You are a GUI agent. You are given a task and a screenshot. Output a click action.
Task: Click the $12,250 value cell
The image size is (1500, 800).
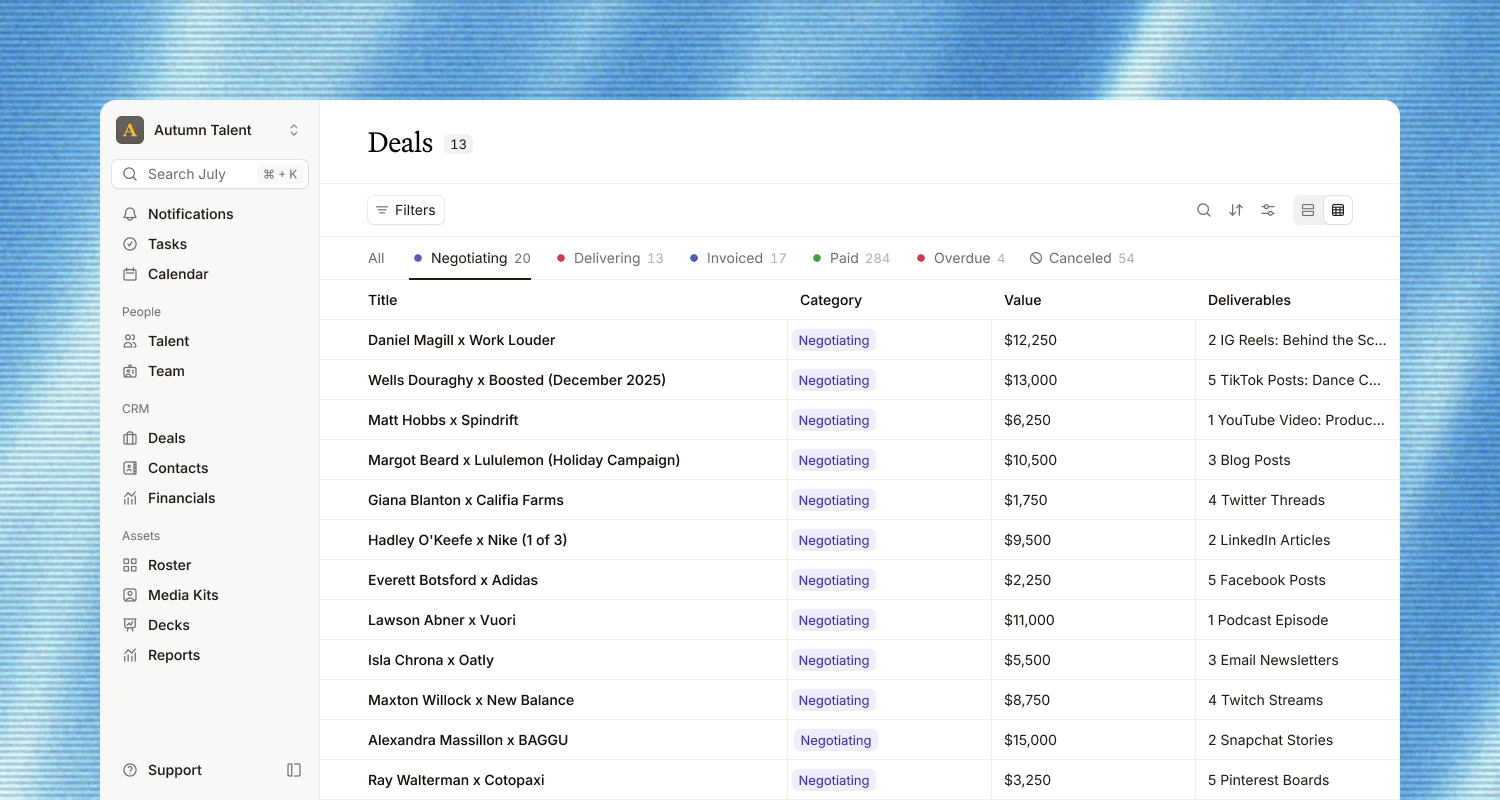1030,340
